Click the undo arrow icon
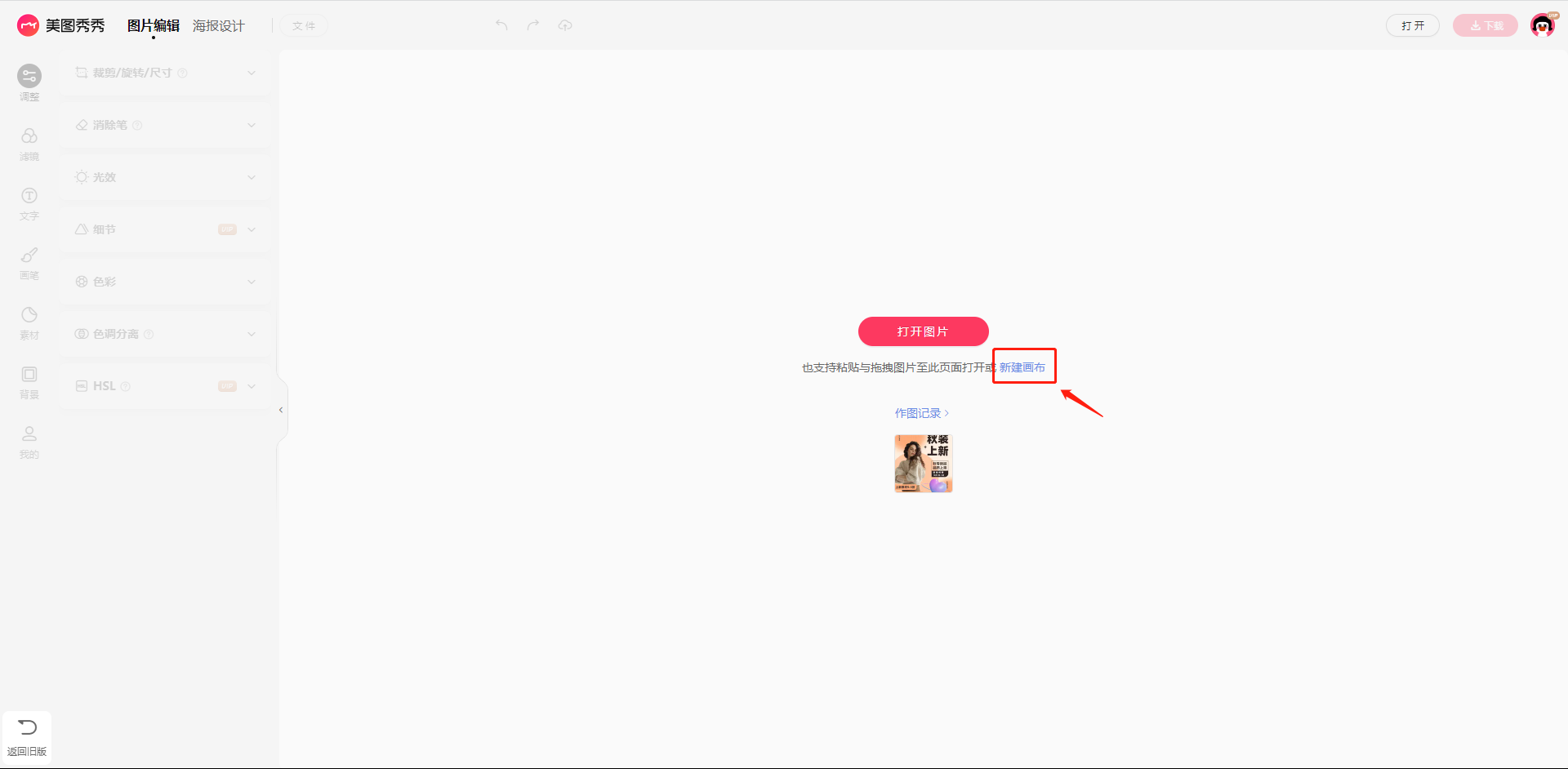Screen dimensions: 1568x769 click(501, 25)
